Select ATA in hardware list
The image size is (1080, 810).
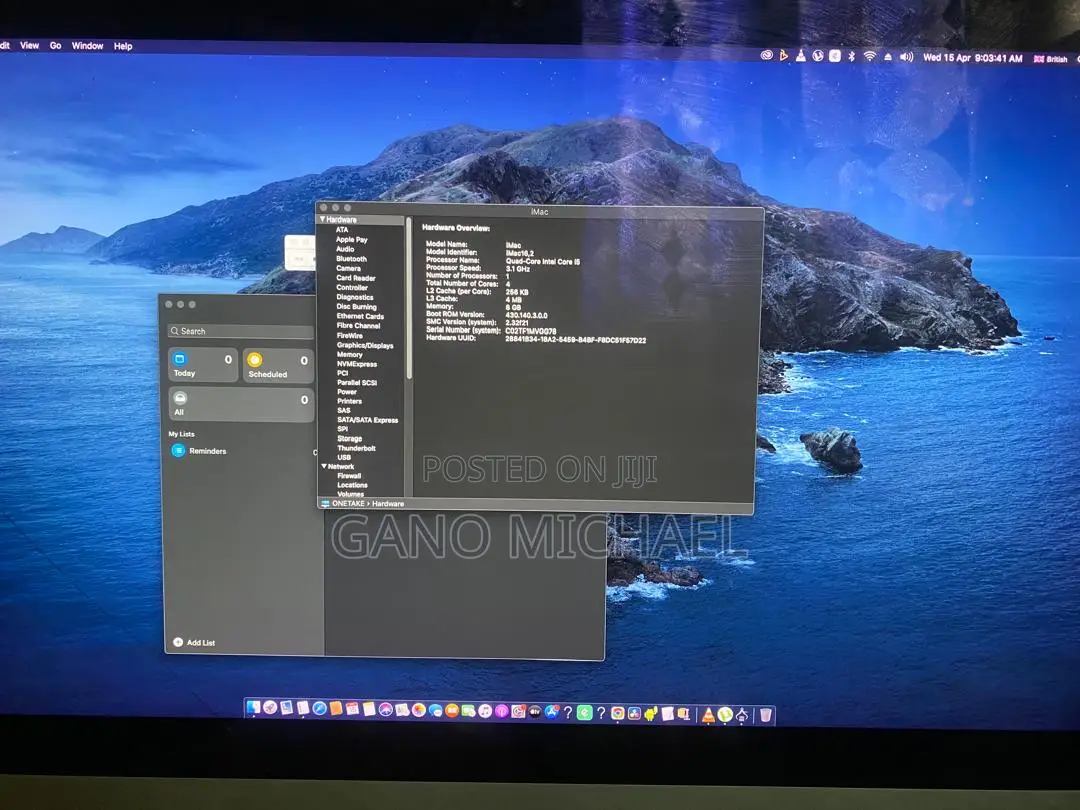pyautogui.click(x=342, y=229)
